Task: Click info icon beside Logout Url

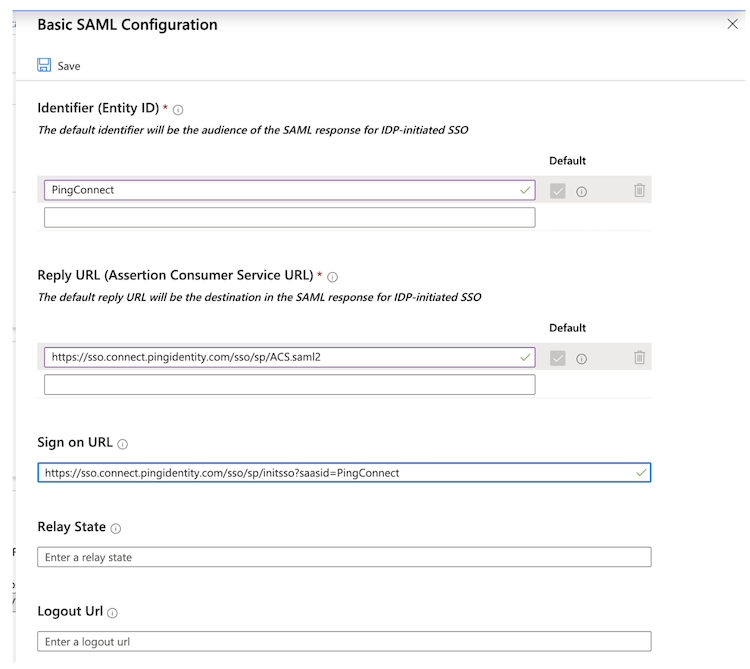Action: tap(112, 612)
